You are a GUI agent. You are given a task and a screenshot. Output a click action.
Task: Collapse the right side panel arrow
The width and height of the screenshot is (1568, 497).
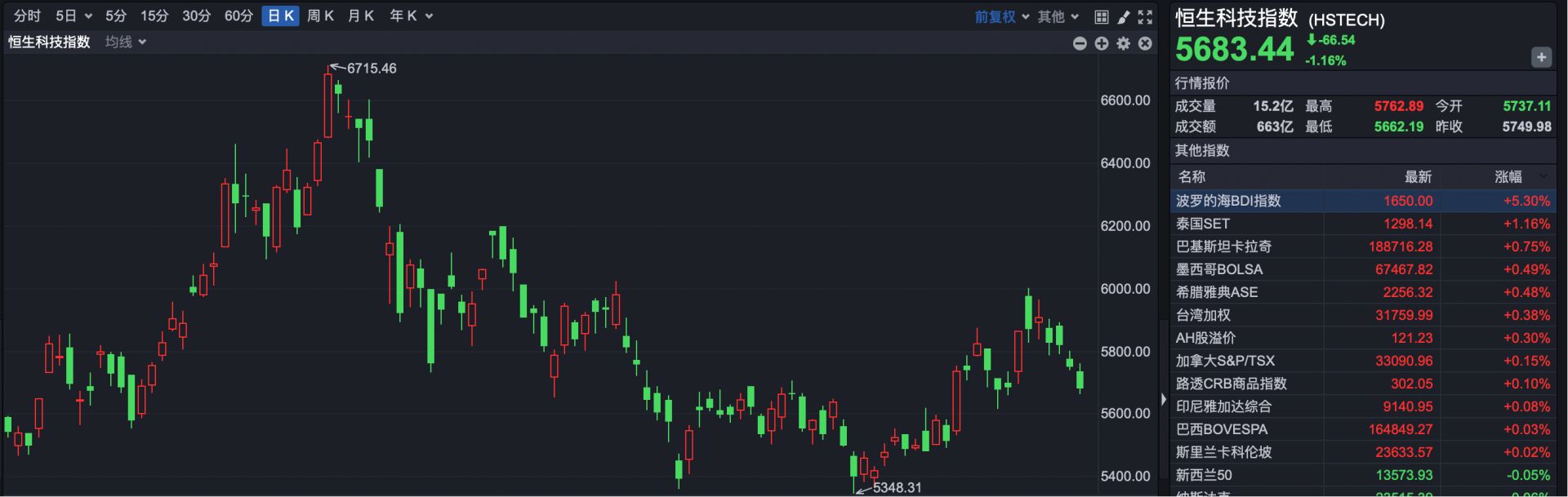click(x=1164, y=399)
